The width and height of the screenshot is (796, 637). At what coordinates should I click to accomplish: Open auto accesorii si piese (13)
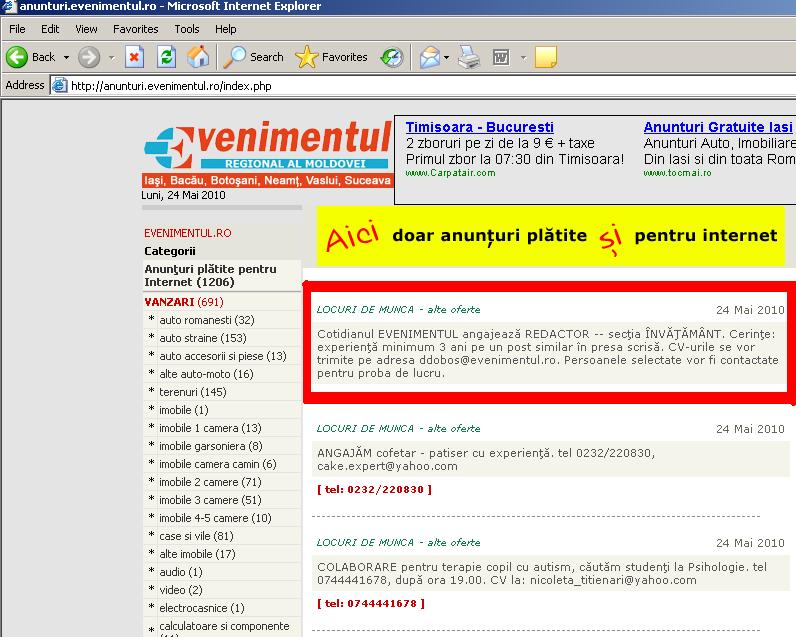[223, 356]
